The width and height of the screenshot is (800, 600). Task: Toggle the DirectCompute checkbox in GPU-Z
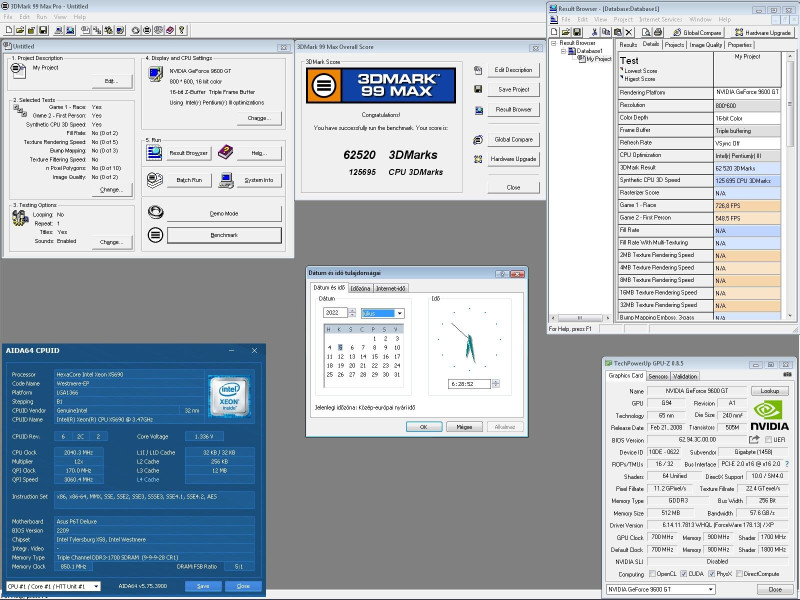[x=739, y=573]
